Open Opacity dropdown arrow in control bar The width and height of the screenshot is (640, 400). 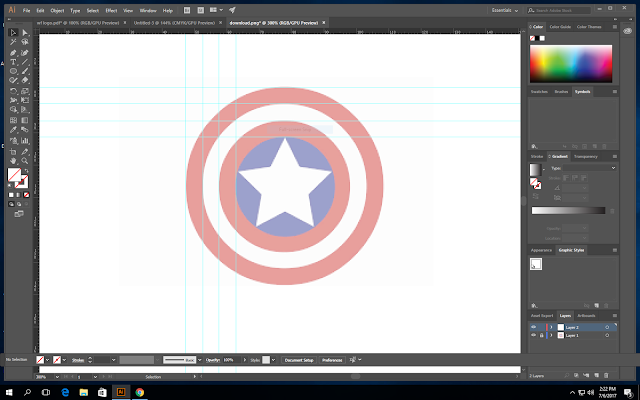(244, 360)
